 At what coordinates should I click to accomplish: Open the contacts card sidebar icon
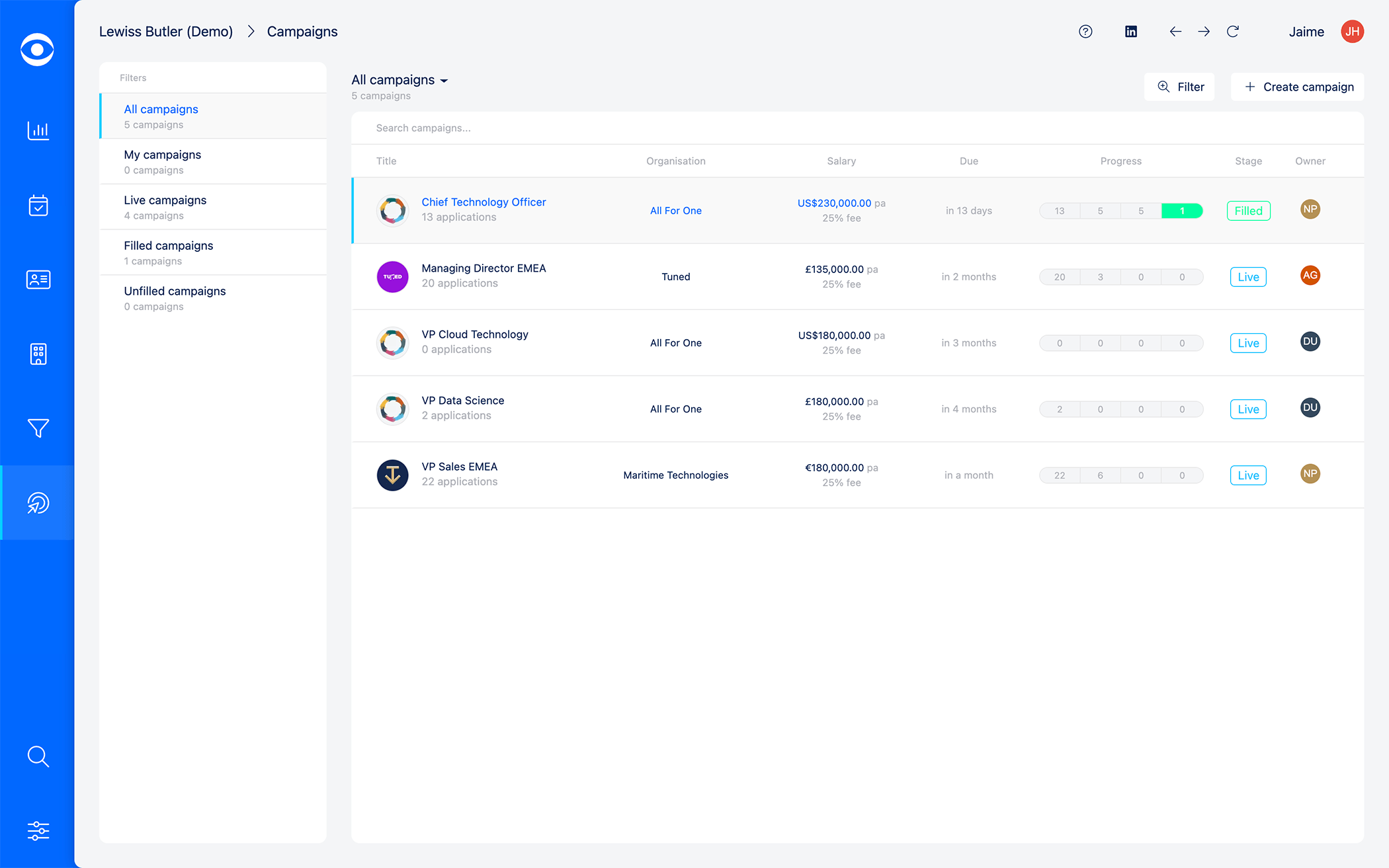38,280
